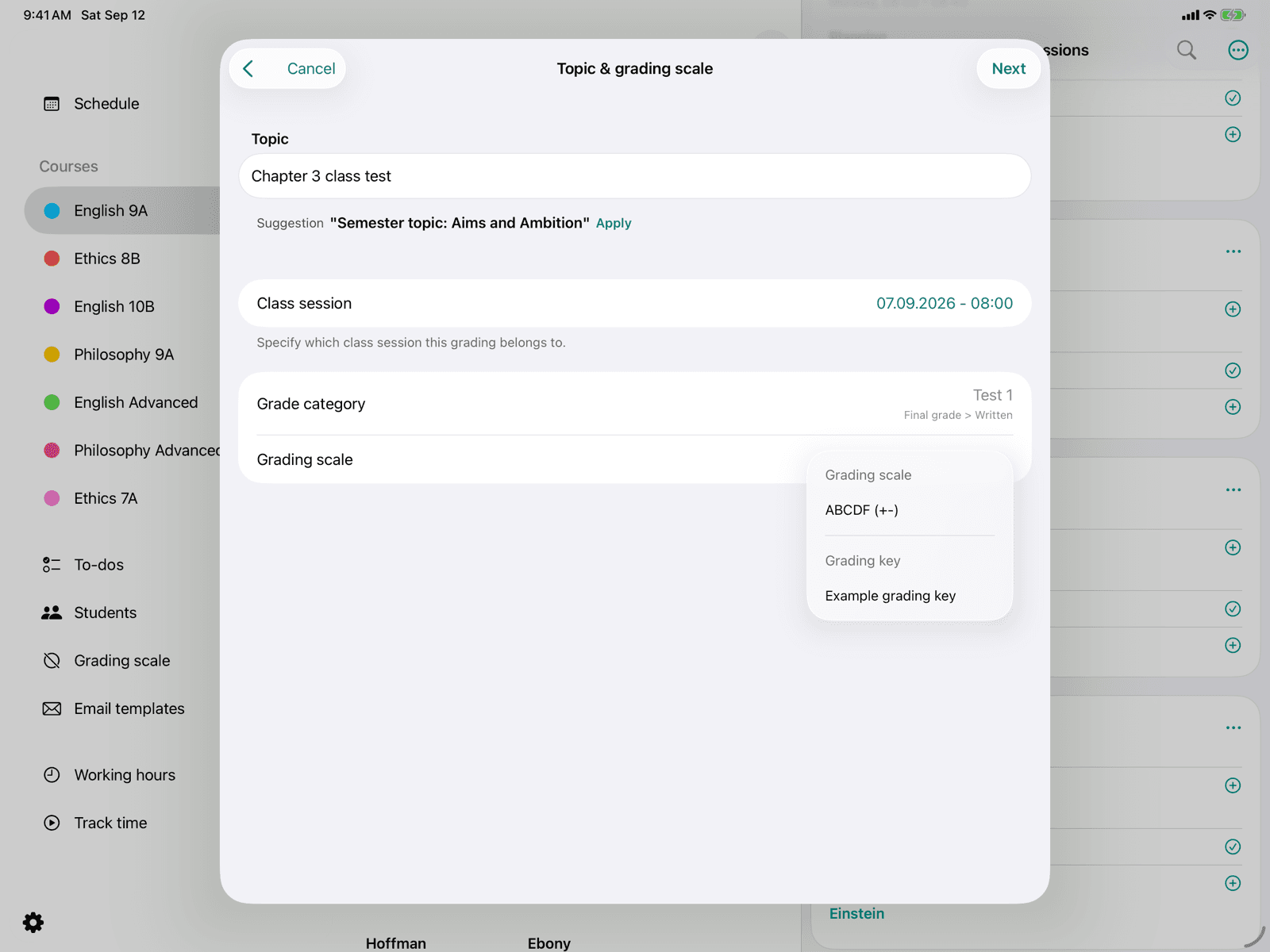Open the first ellipsis menu in sessions
1270x952 pixels.
point(1233,251)
